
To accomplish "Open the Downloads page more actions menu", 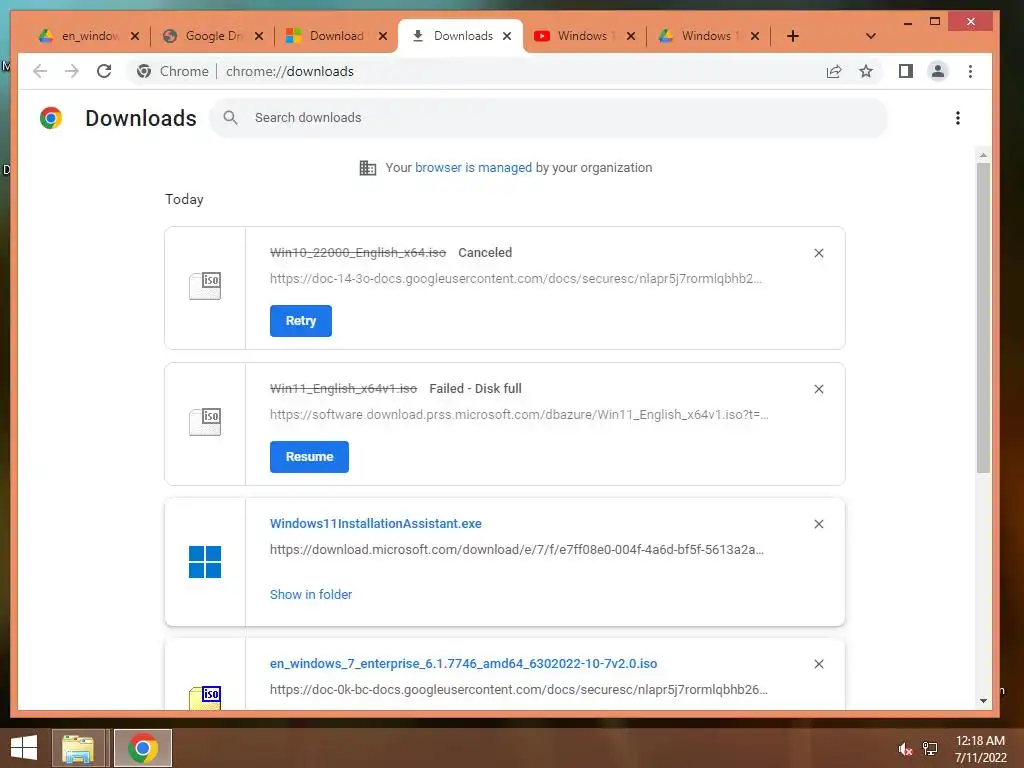I will [x=957, y=118].
